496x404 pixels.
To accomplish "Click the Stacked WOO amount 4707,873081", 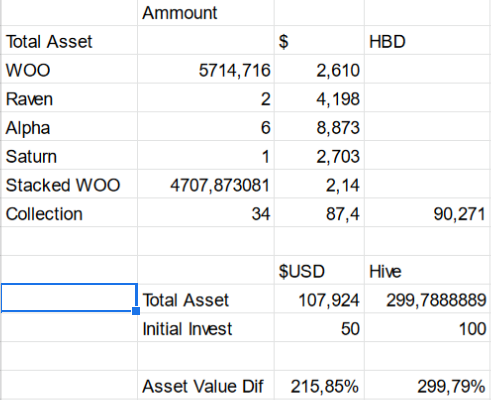I will tap(205, 184).
